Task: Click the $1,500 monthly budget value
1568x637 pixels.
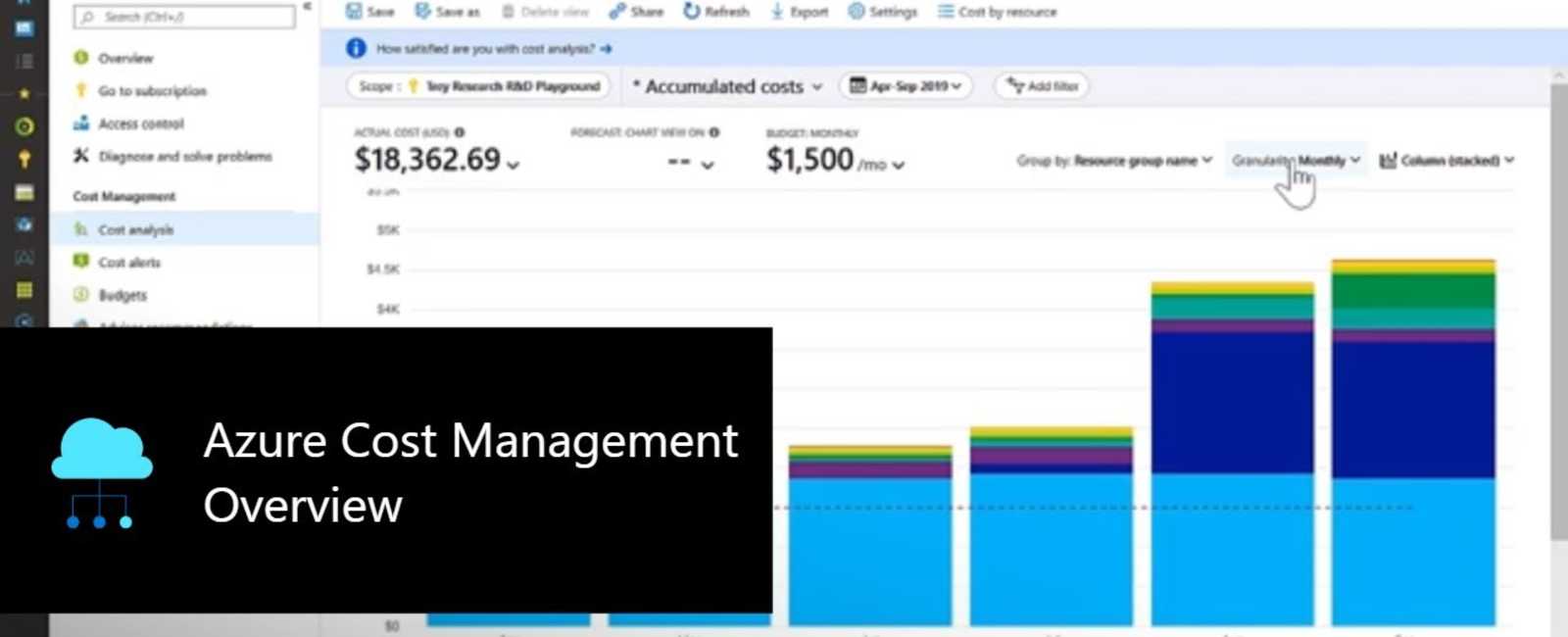Action: point(809,159)
